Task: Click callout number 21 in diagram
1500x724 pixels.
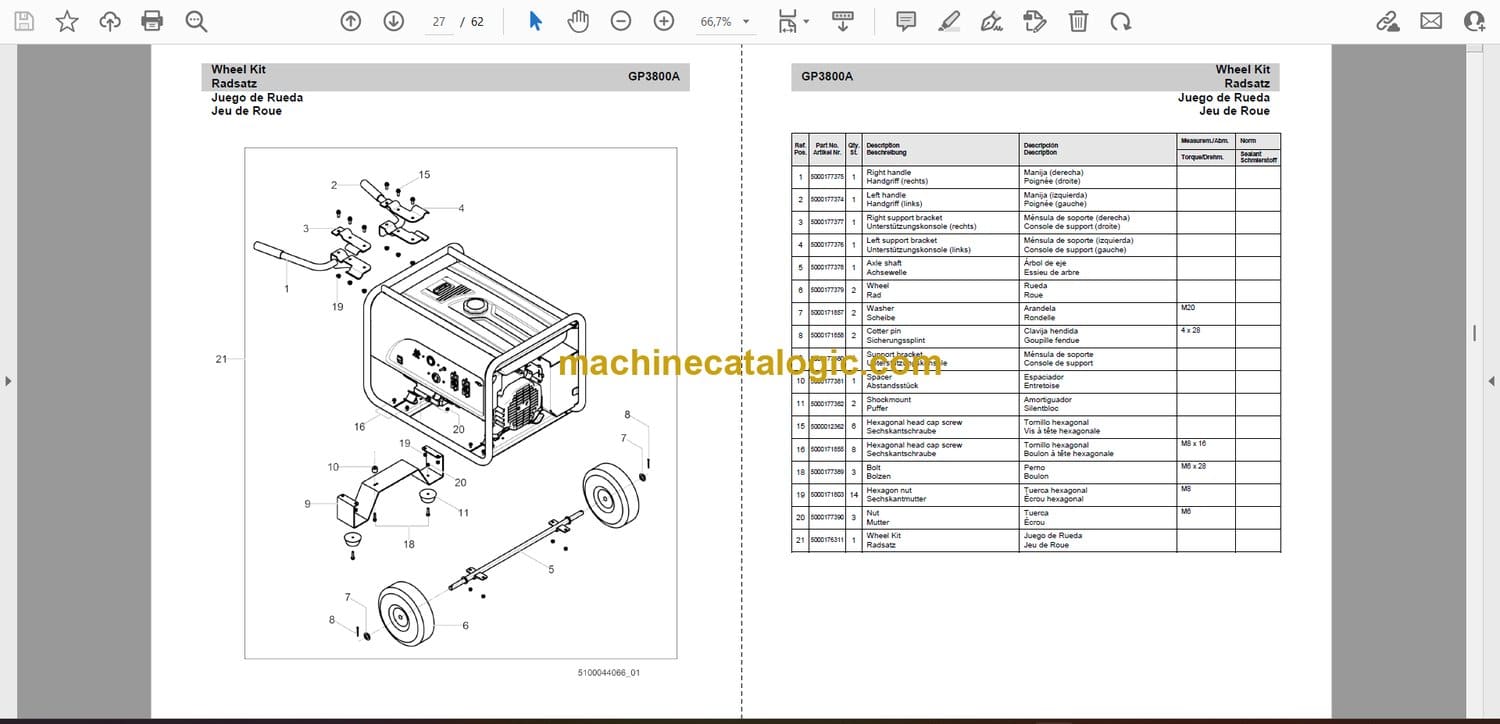Action: (x=221, y=359)
